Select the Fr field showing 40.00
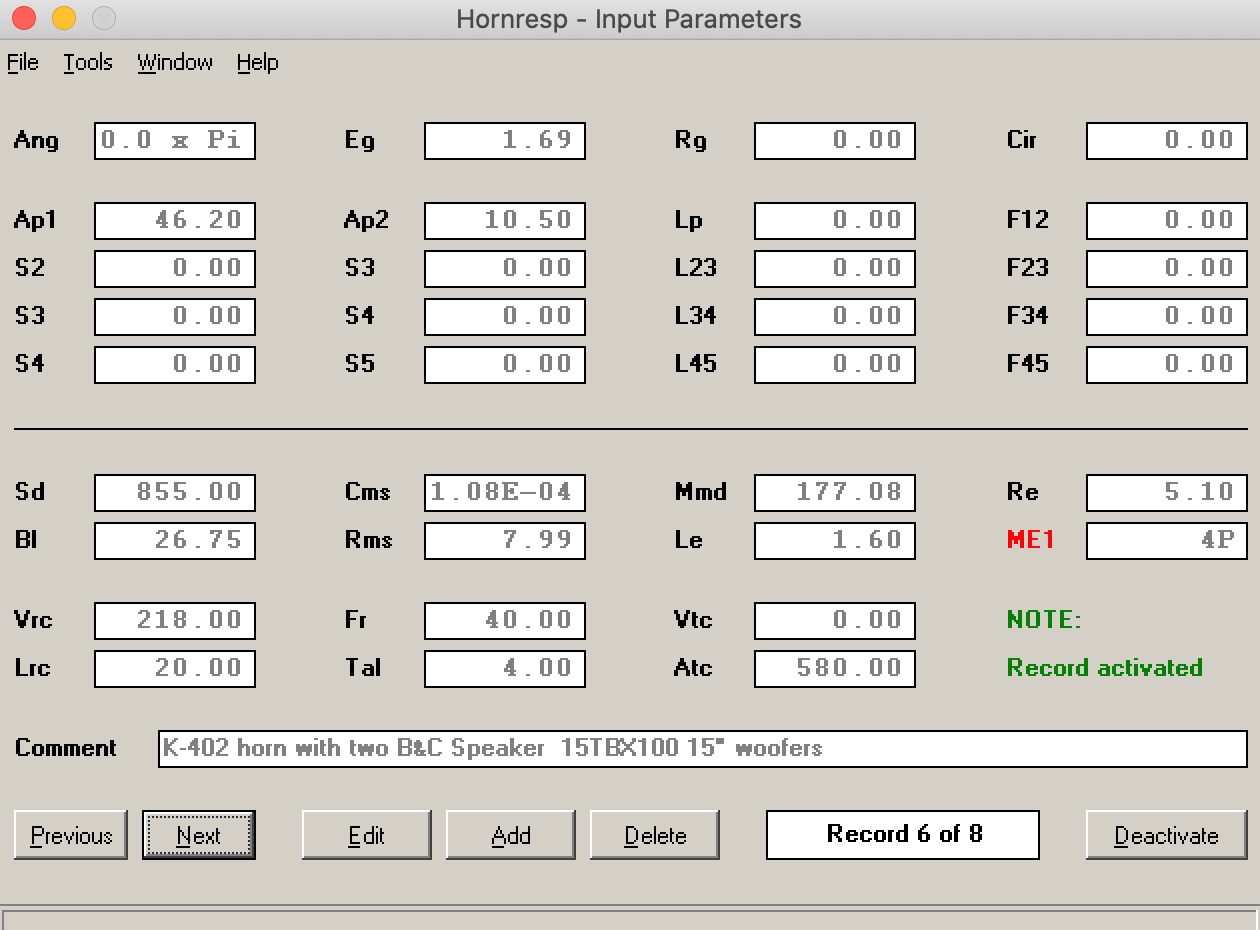 (x=505, y=621)
